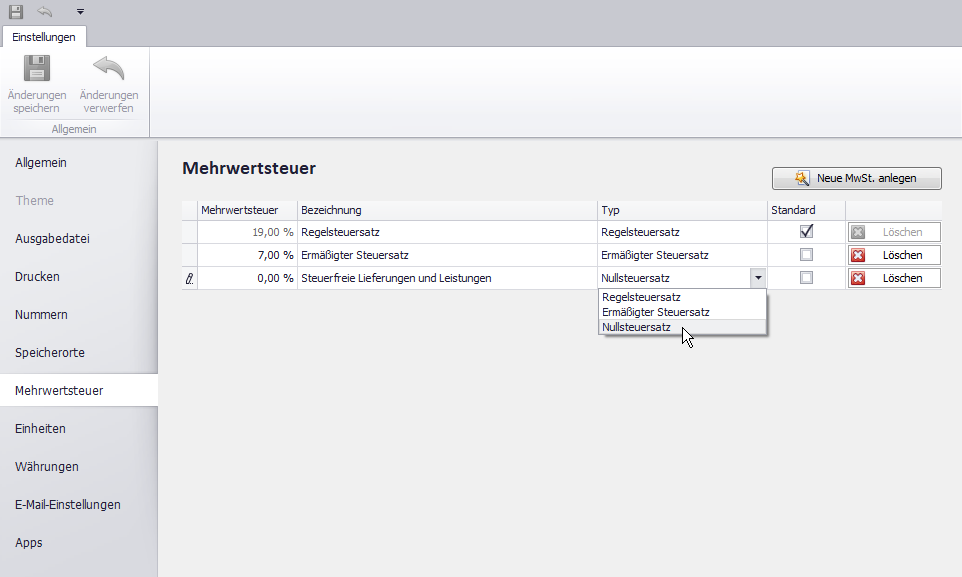Click Ermäßigter Steuersatz in Bezeichnung column
The width and height of the screenshot is (962, 577).
[447, 255]
